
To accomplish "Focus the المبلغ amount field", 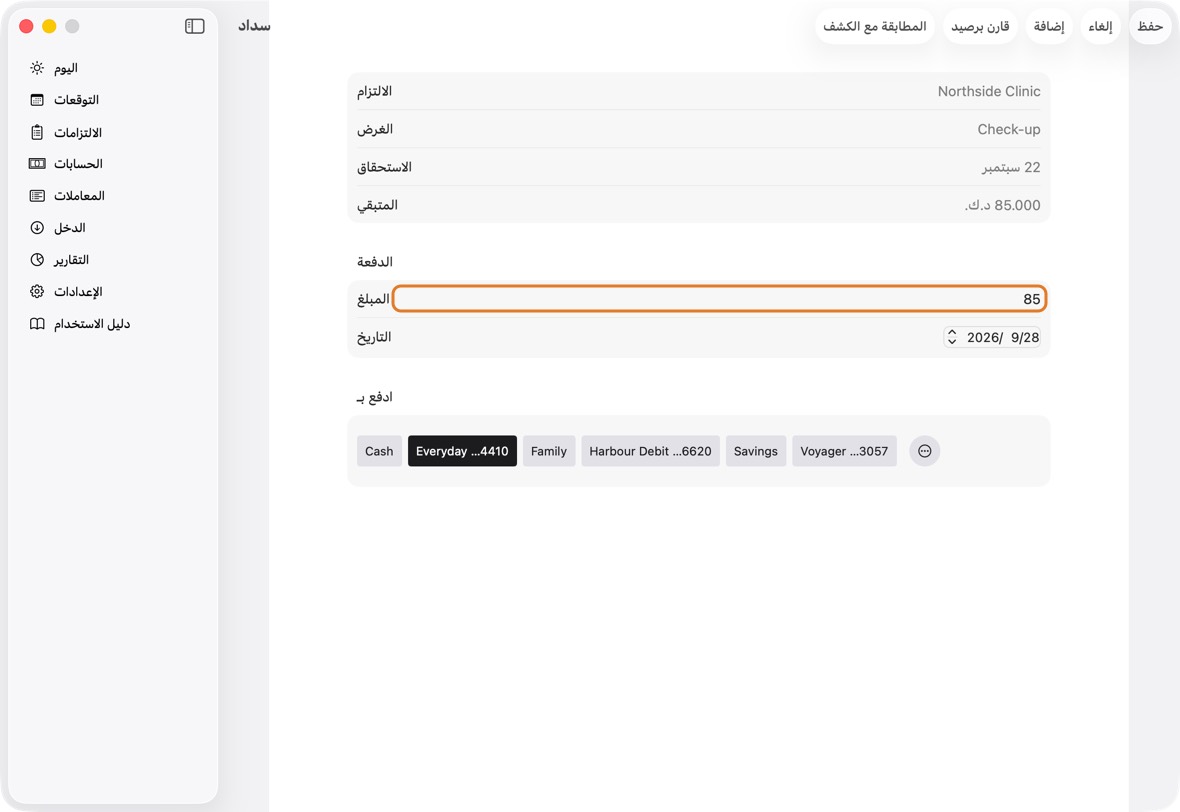I will pyautogui.click(x=719, y=299).
